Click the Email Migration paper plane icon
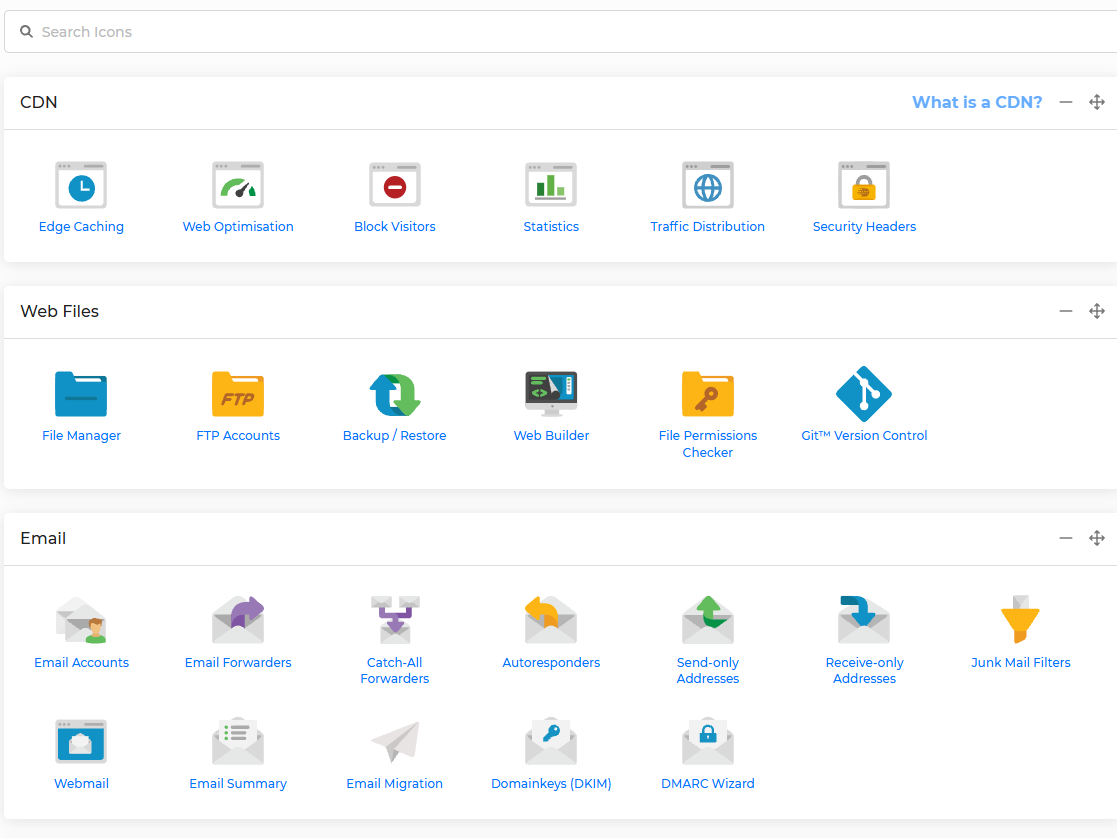1117x838 pixels. (x=395, y=741)
